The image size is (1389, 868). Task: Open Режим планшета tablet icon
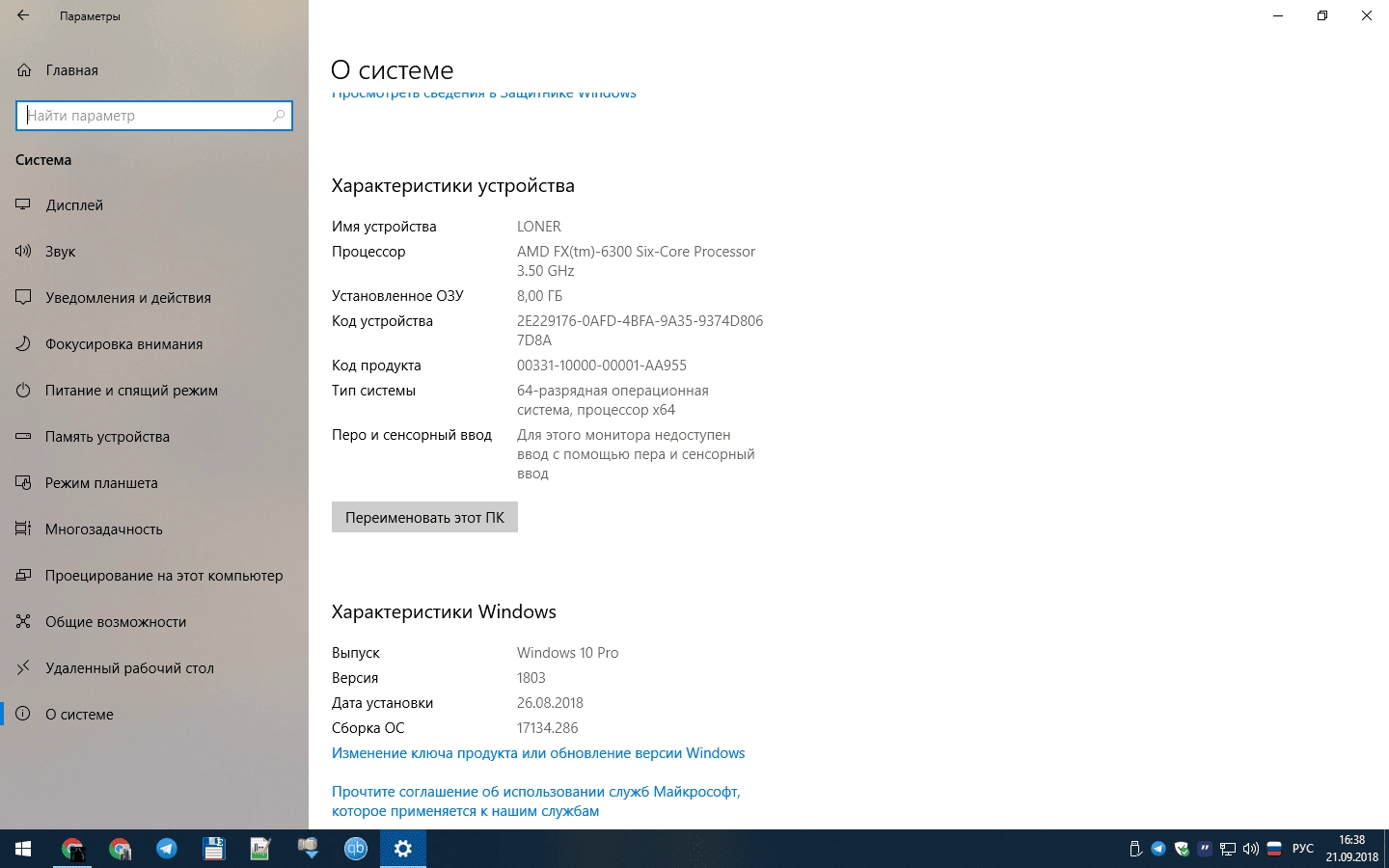click(x=24, y=482)
